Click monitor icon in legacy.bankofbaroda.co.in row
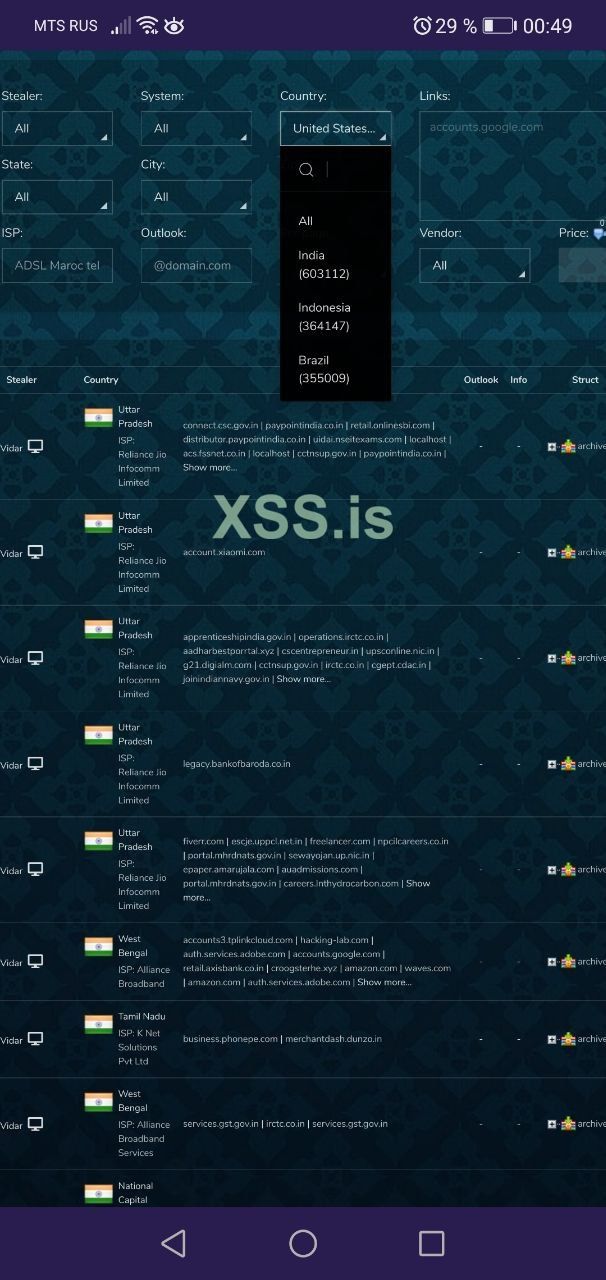 [x=35, y=764]
